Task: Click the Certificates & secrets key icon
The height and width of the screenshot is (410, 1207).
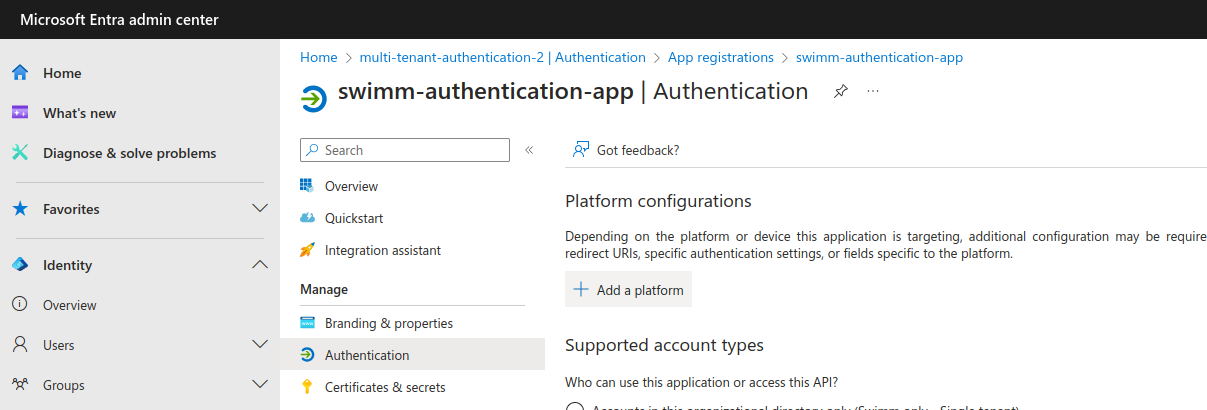Action: coord(308,387)
